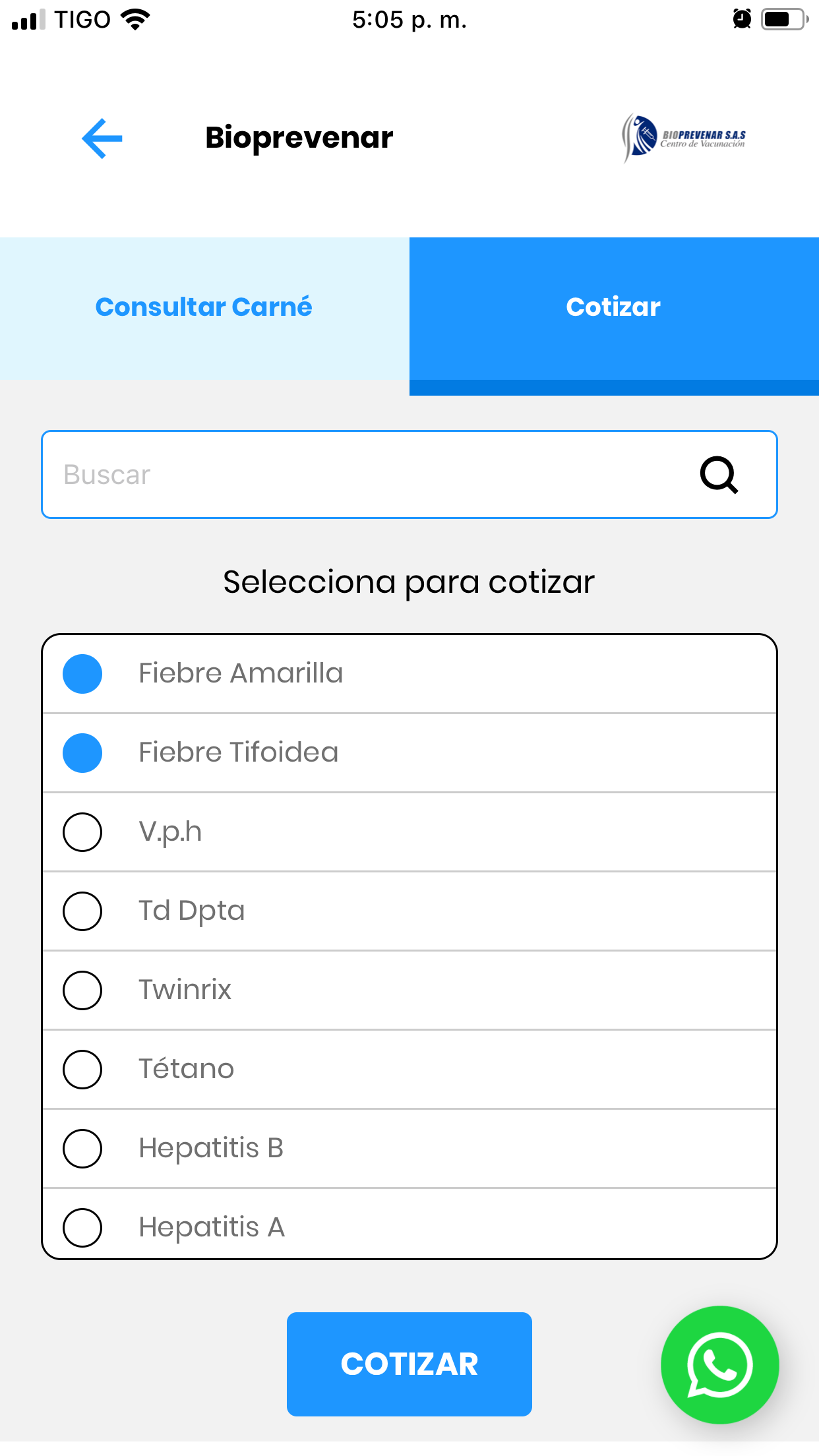Switch to the Cotizar tab
The height and width of the screenshot is (1456, 819).
(614, 308)
